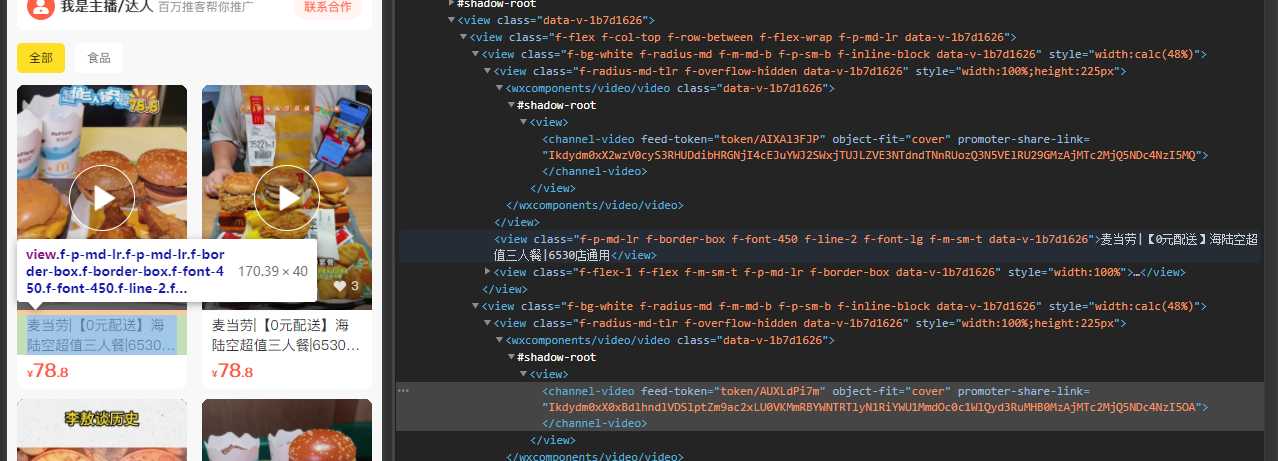Play the highlighted 麦当劳 video card
Screen dimensions: 1278x461
[102, 198]
